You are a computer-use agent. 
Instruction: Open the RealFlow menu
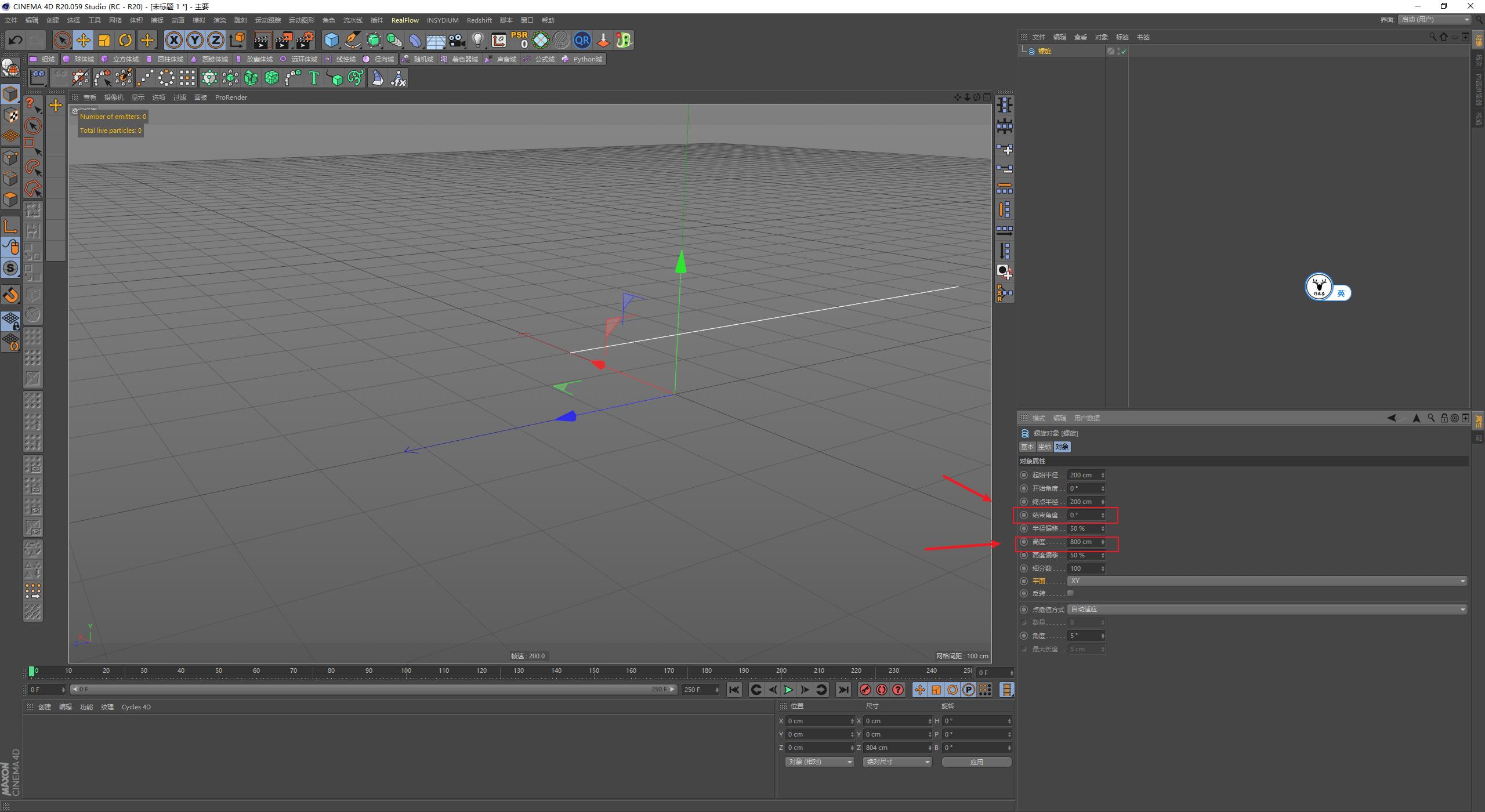coord(405,20)
